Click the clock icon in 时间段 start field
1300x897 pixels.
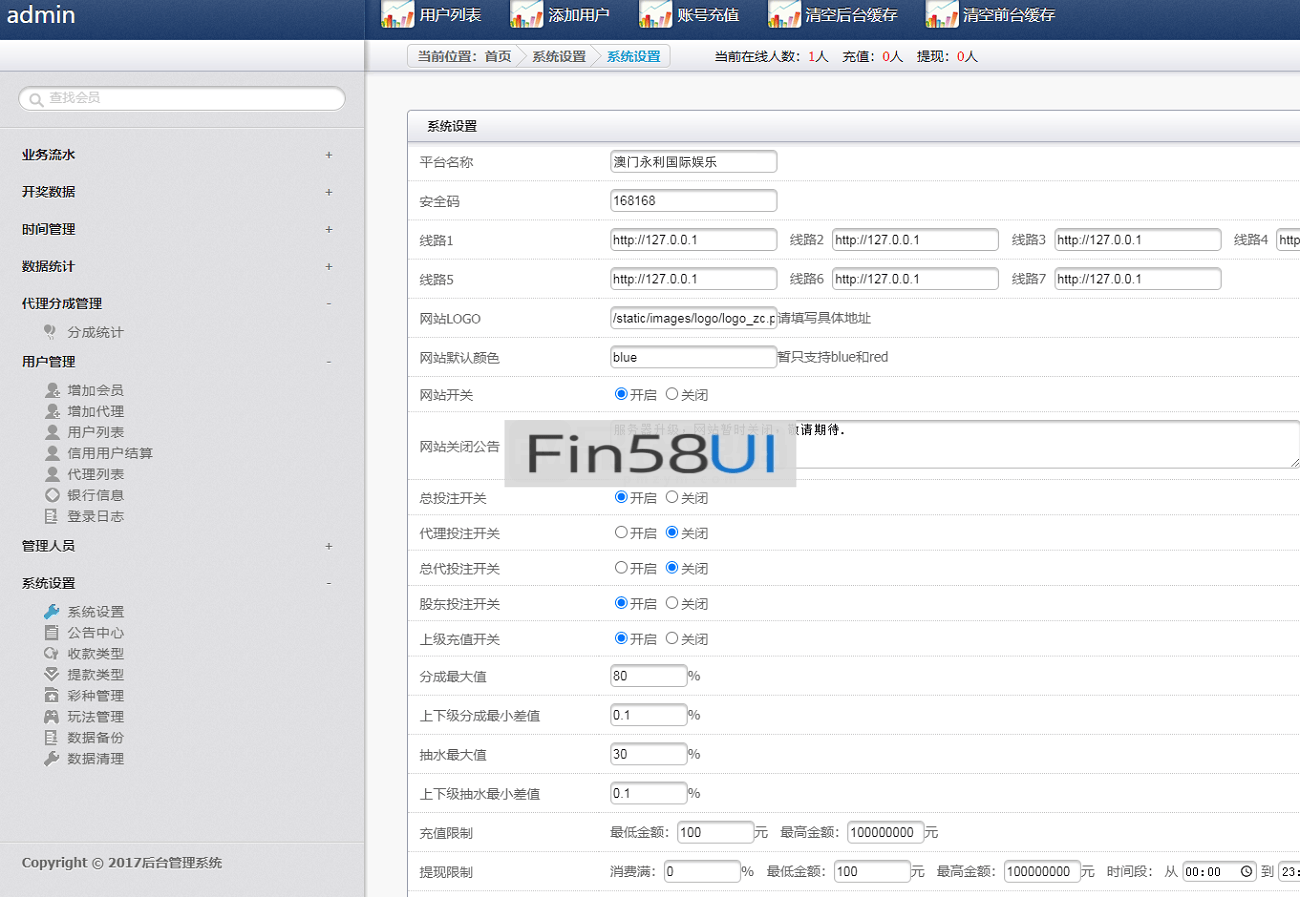point(1246,871)
